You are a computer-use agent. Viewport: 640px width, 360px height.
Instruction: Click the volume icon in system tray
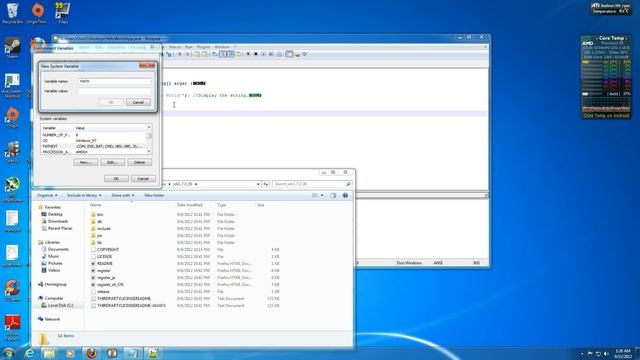click(607, 353)
